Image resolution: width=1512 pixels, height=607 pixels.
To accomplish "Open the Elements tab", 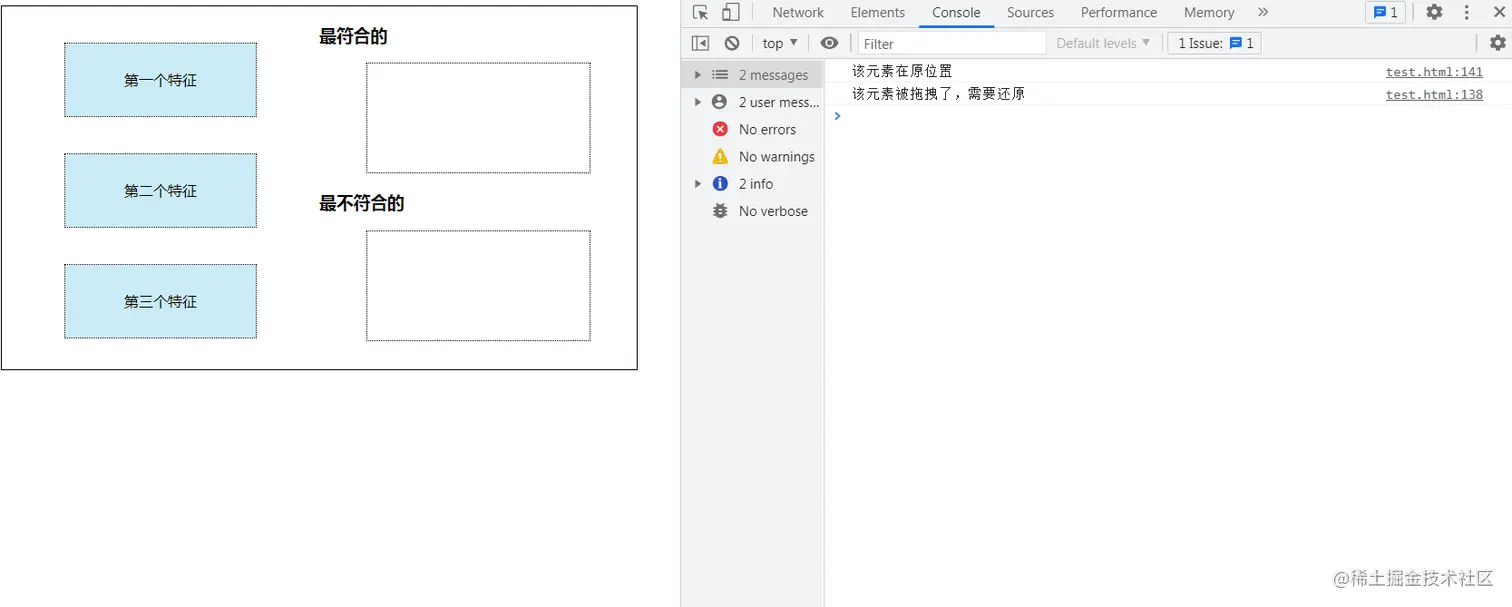I will pyautogui.click(x=878, y=13).
